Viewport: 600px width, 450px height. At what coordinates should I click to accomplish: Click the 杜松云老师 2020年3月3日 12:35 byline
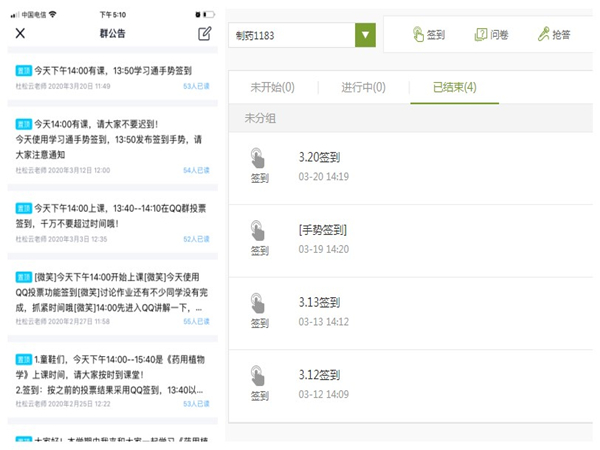pos(61,239)
